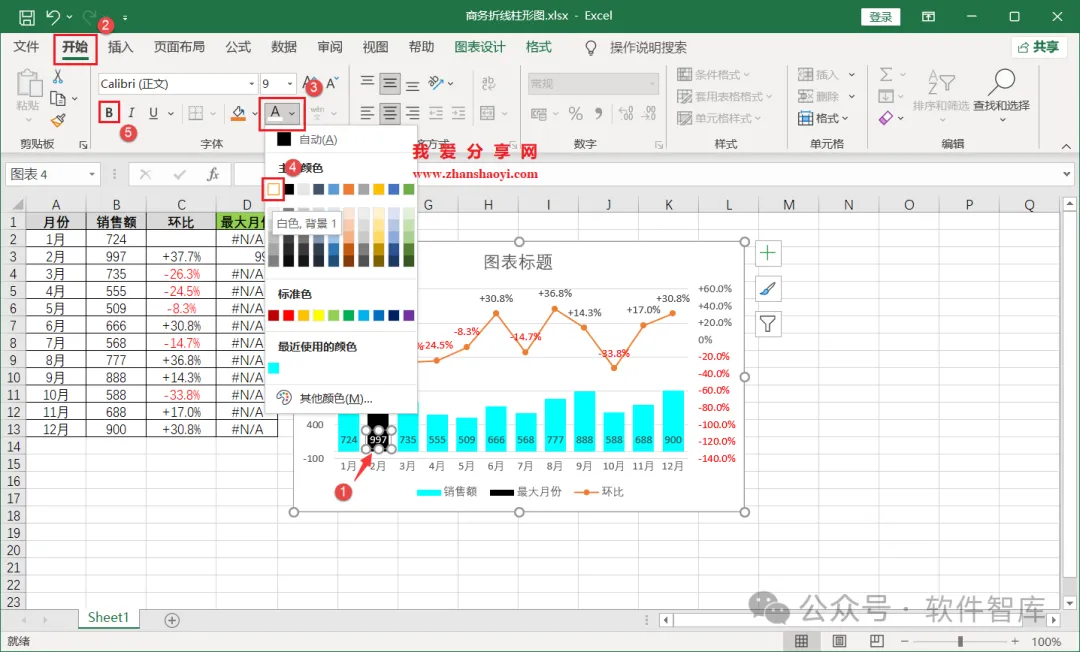The width and height of the screenshot is (1080, 652).
Task: Click the comma style icon
Action: (x=599, y=114)
